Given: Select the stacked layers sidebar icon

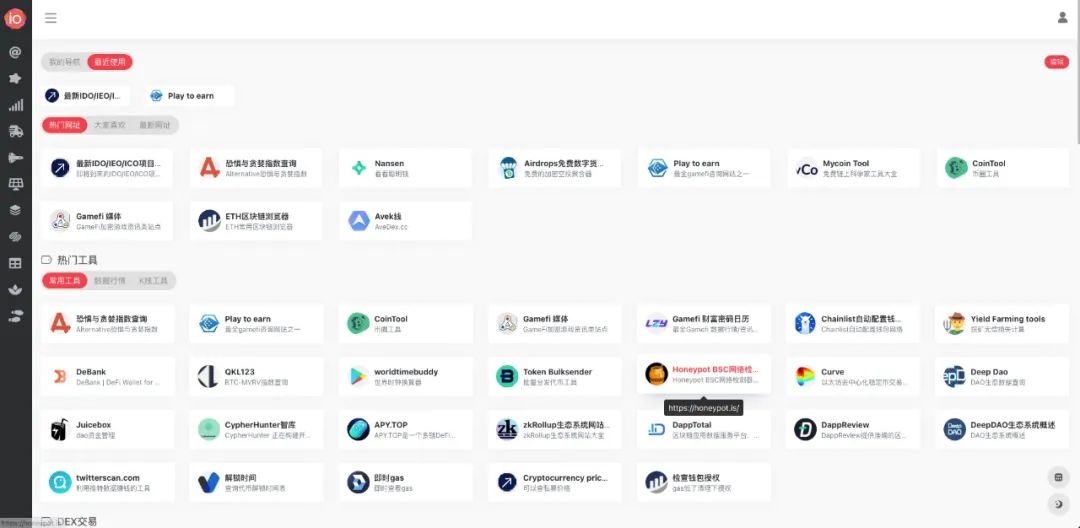Looking at the screenshot, I should [15, 210].
